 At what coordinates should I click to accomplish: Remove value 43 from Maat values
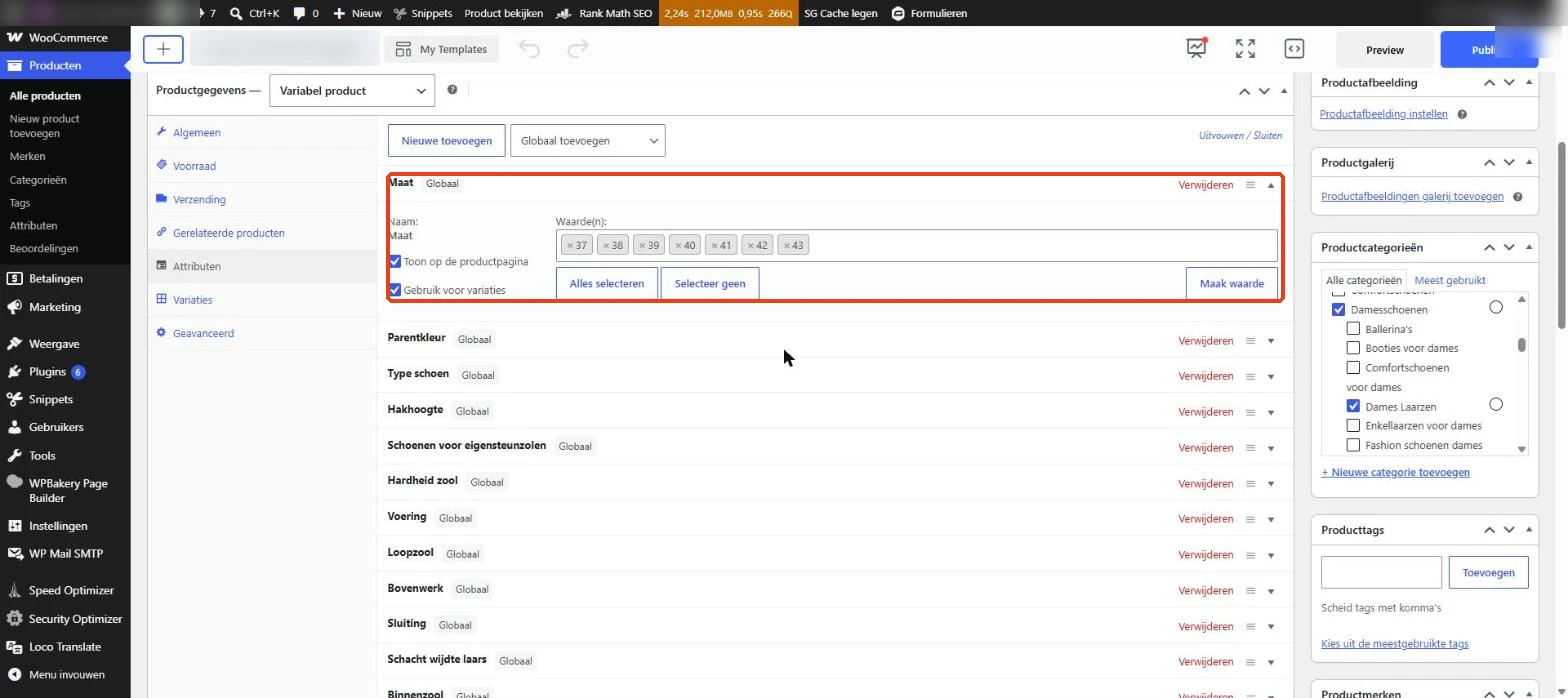[x=786, y=245]
